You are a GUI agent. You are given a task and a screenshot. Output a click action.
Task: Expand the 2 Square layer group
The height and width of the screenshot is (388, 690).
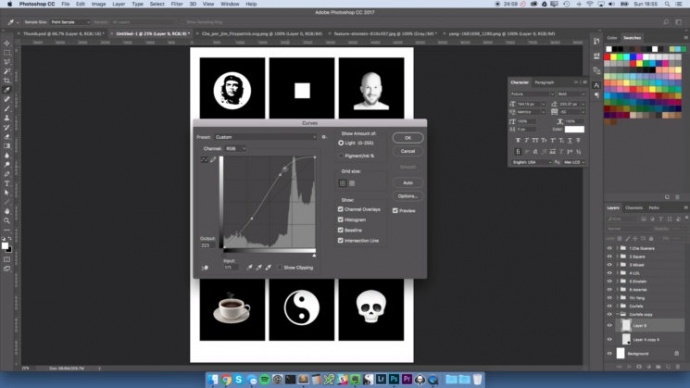(617, 256)
